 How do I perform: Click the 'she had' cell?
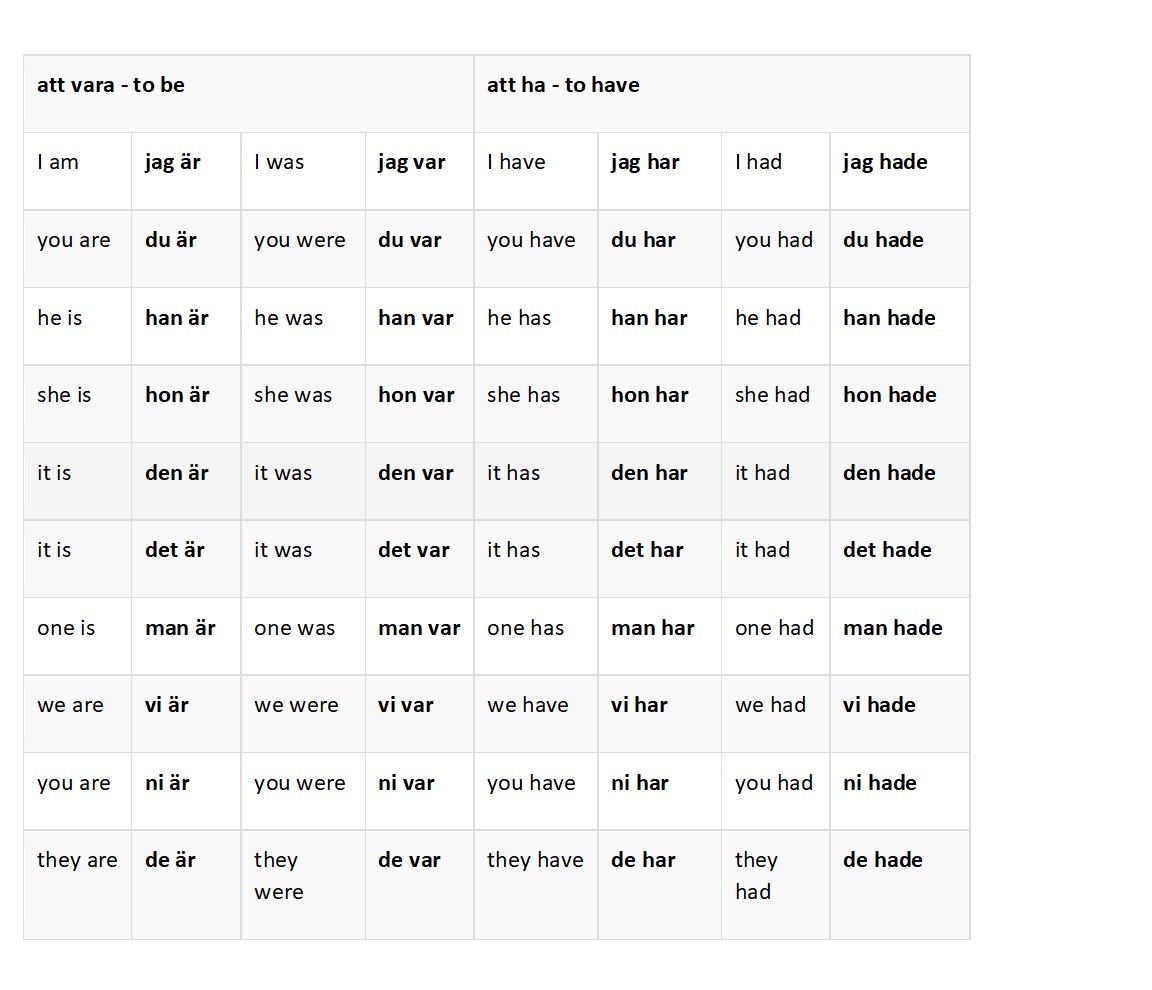[x=776, y=404]
